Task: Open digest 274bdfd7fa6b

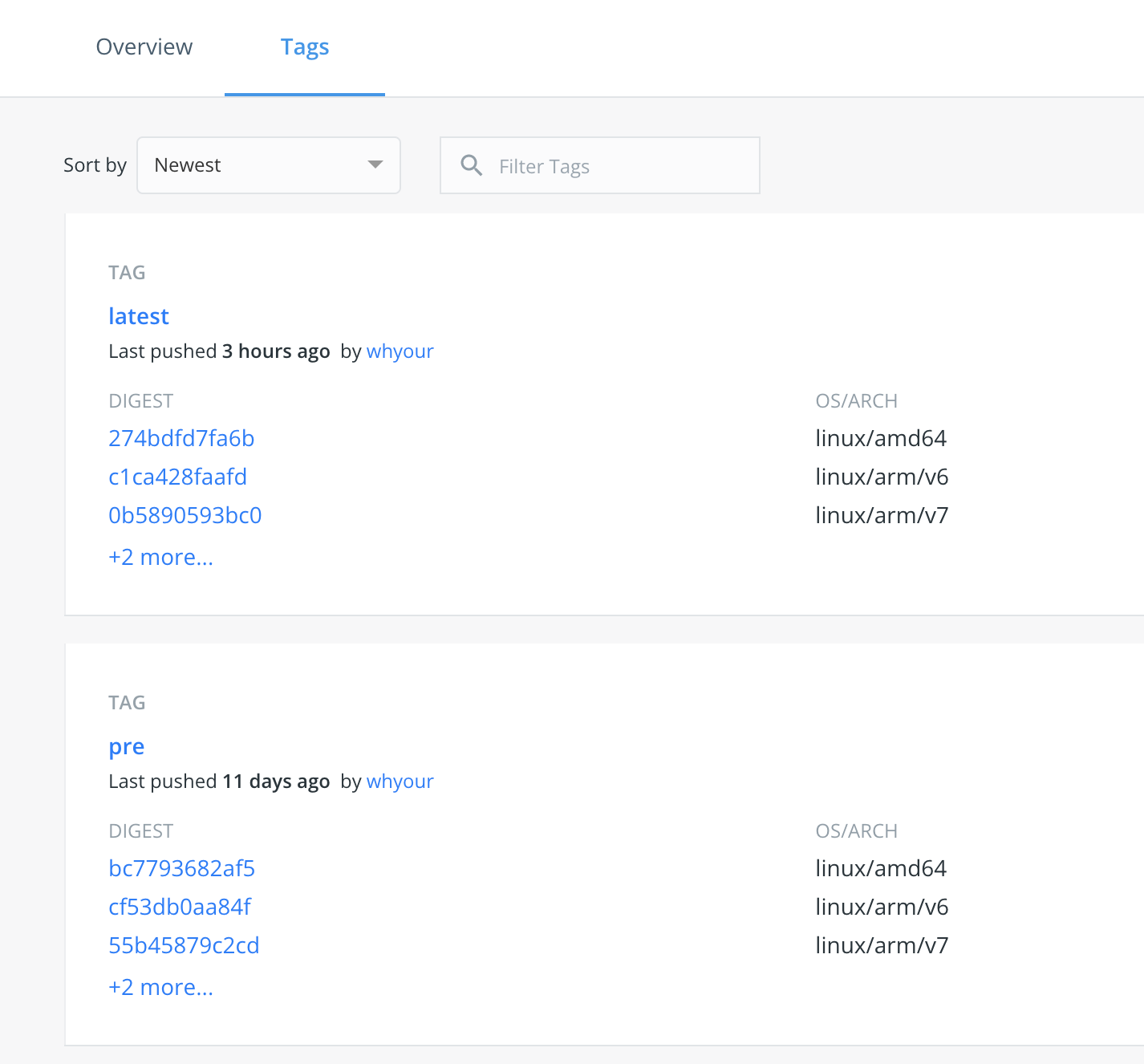Action: (x=181, y=438)
